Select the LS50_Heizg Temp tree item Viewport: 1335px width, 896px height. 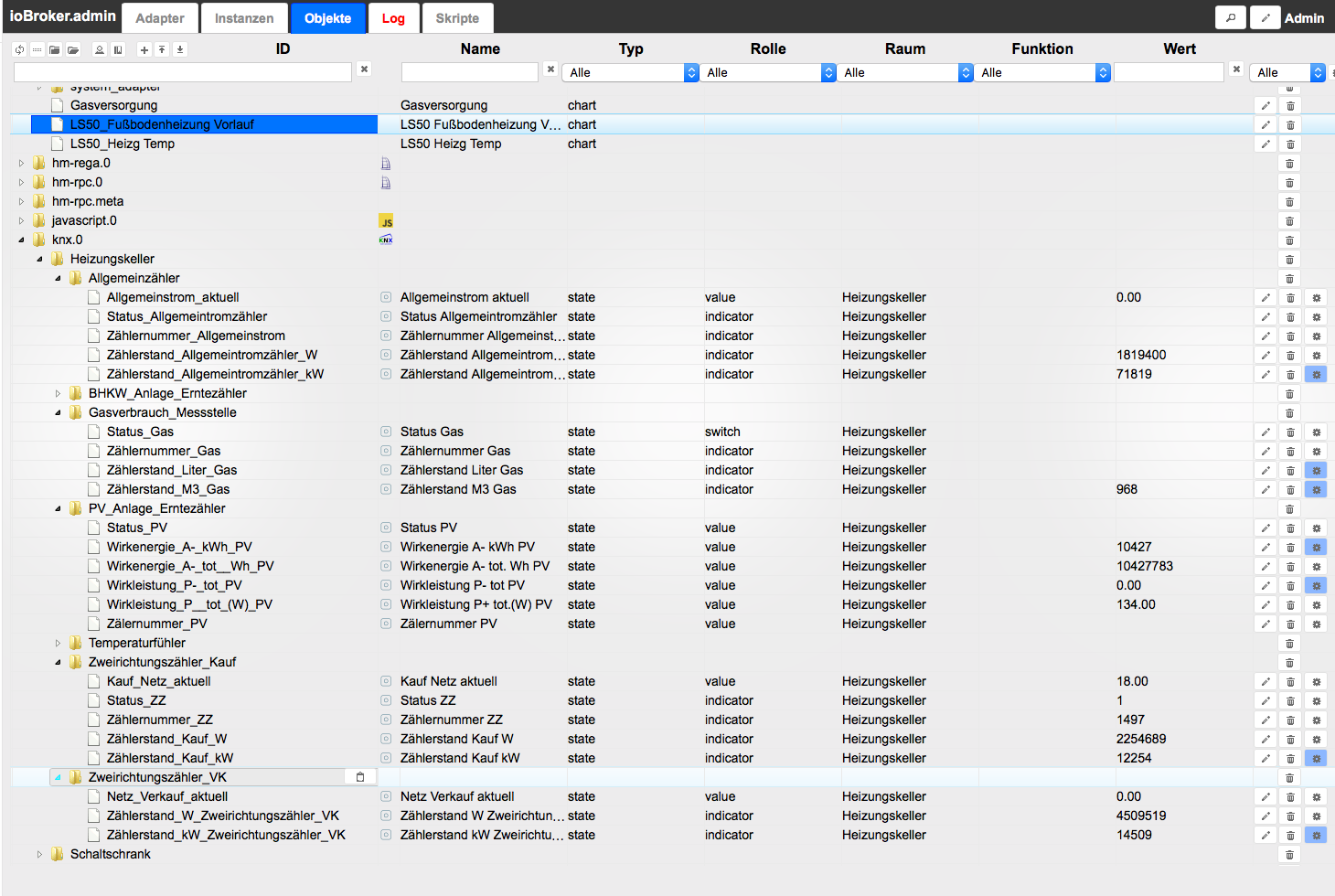tap(122, 144)
